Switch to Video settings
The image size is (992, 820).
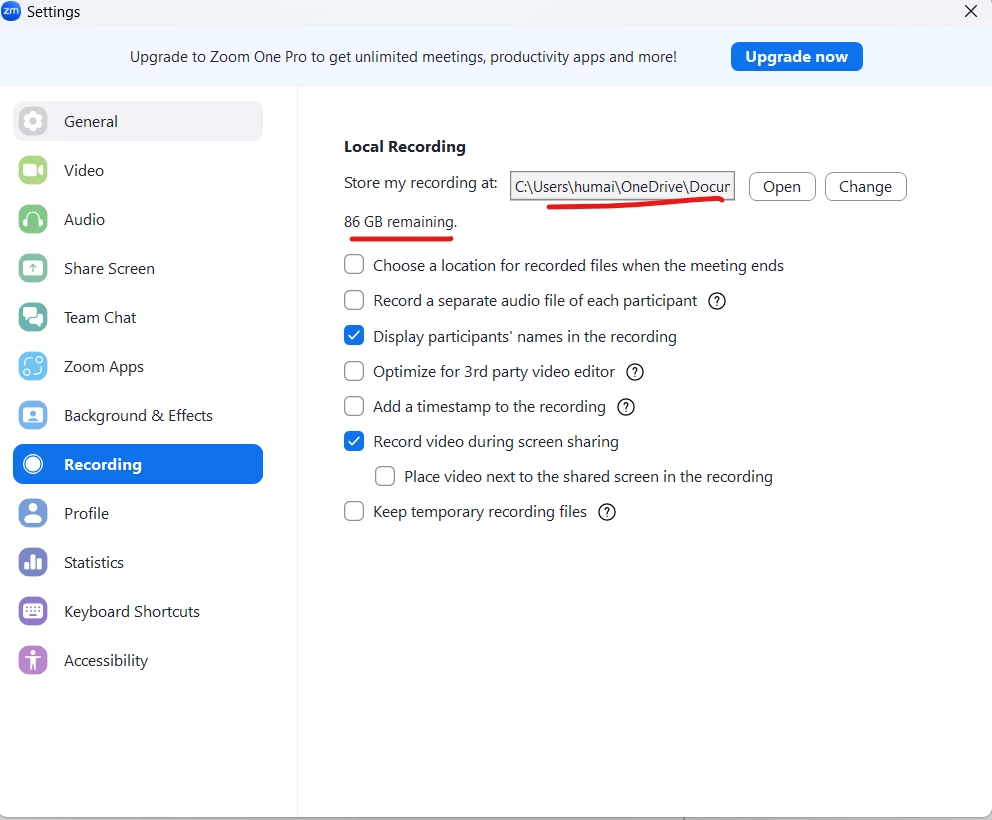point(138,170)
